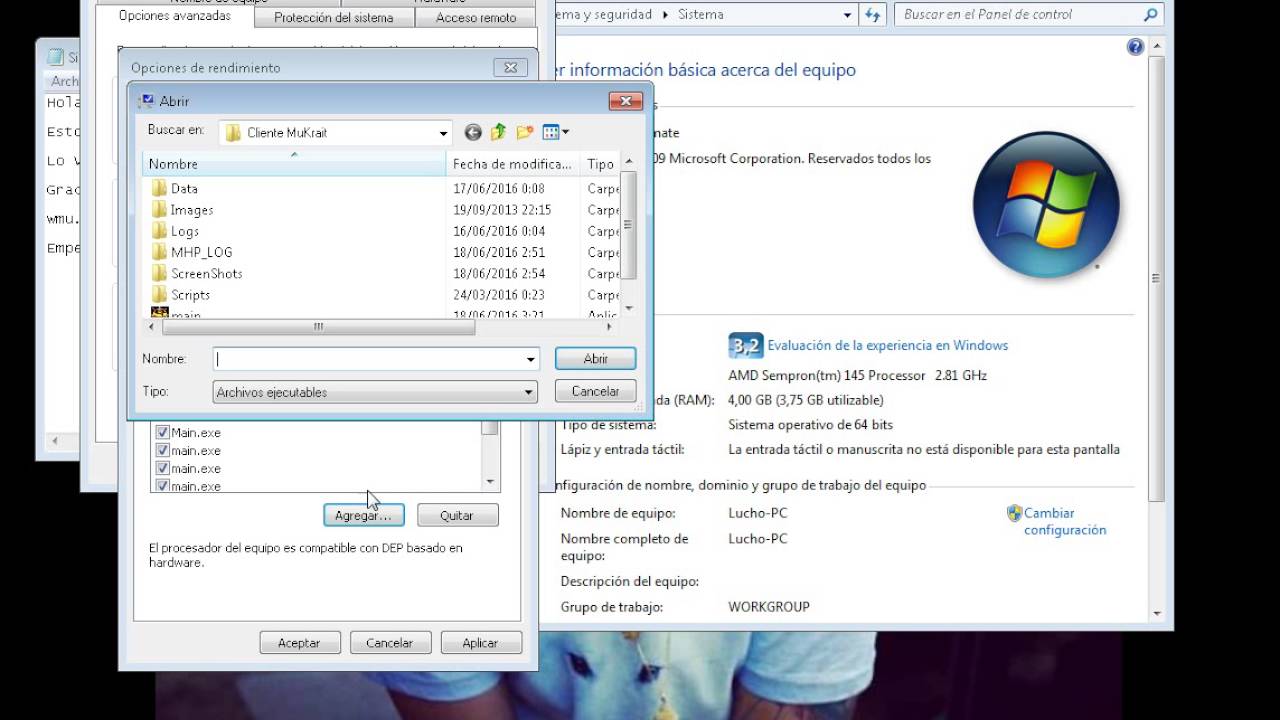Select the MHP_LOG folder name
Screen dimensions: 1280x720
pos(201,252)
